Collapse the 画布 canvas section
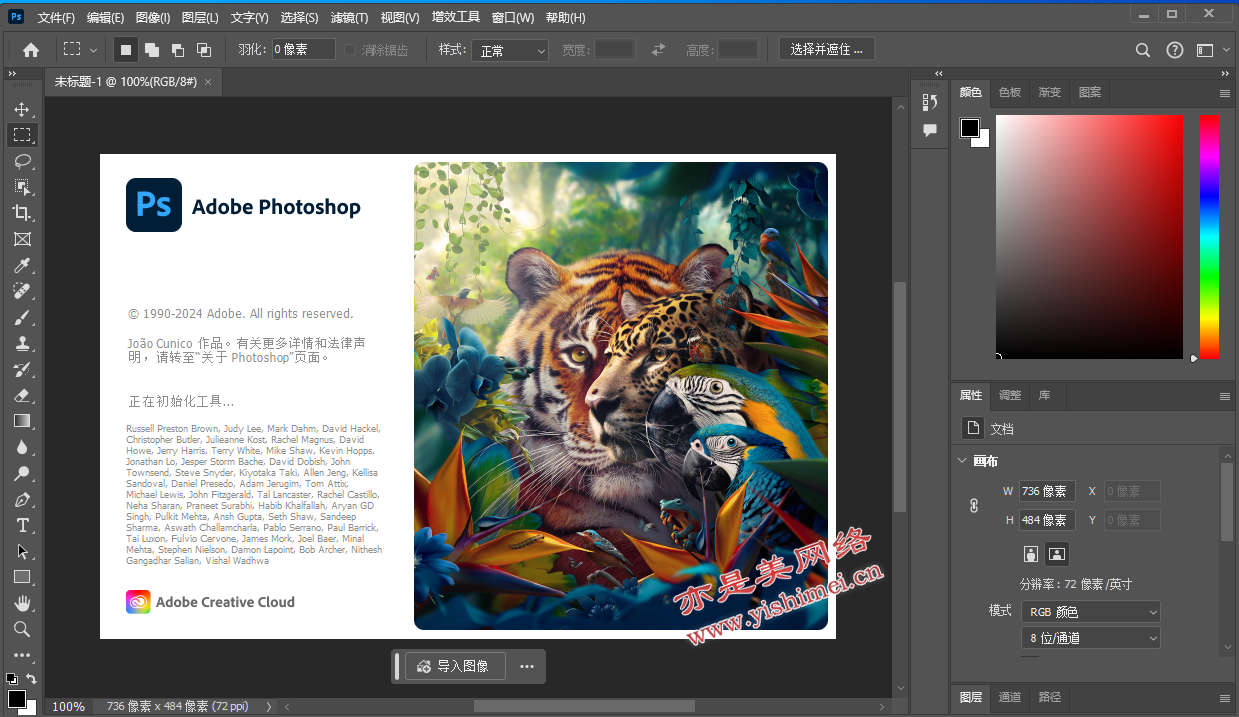Screen dimensions: 1239x717 963,461
